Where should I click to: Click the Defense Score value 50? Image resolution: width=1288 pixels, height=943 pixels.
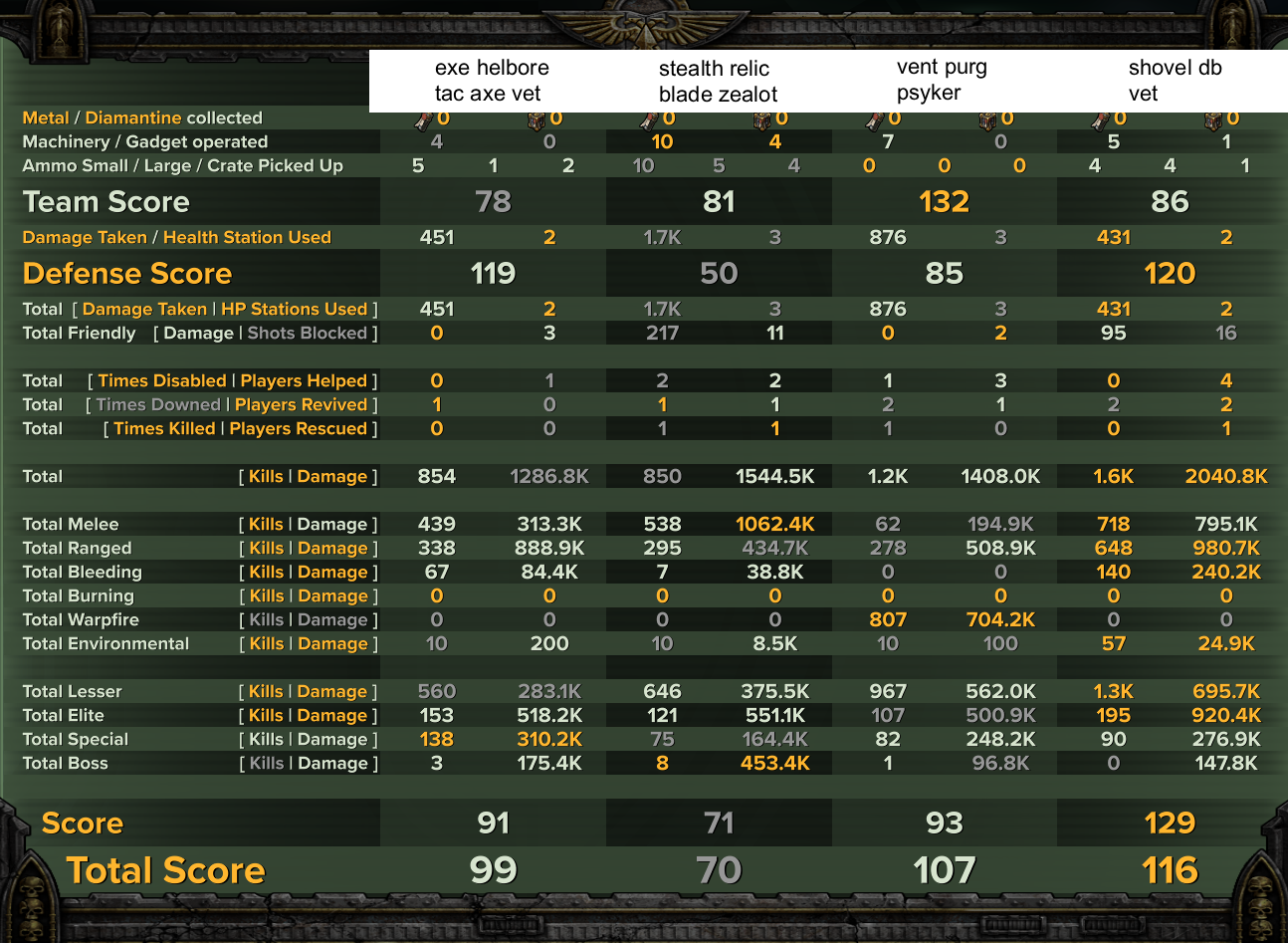[719, 274]
